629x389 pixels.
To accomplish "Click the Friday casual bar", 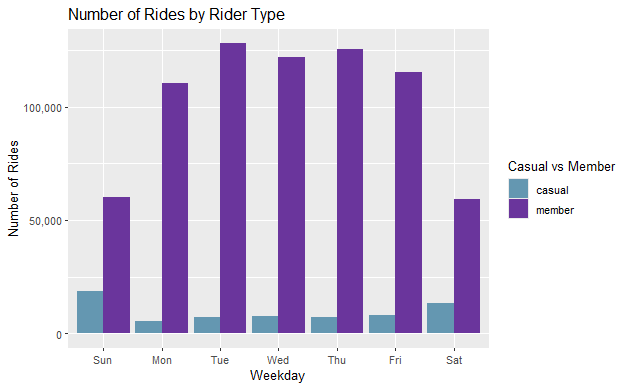I will click(x=382, y=324).
